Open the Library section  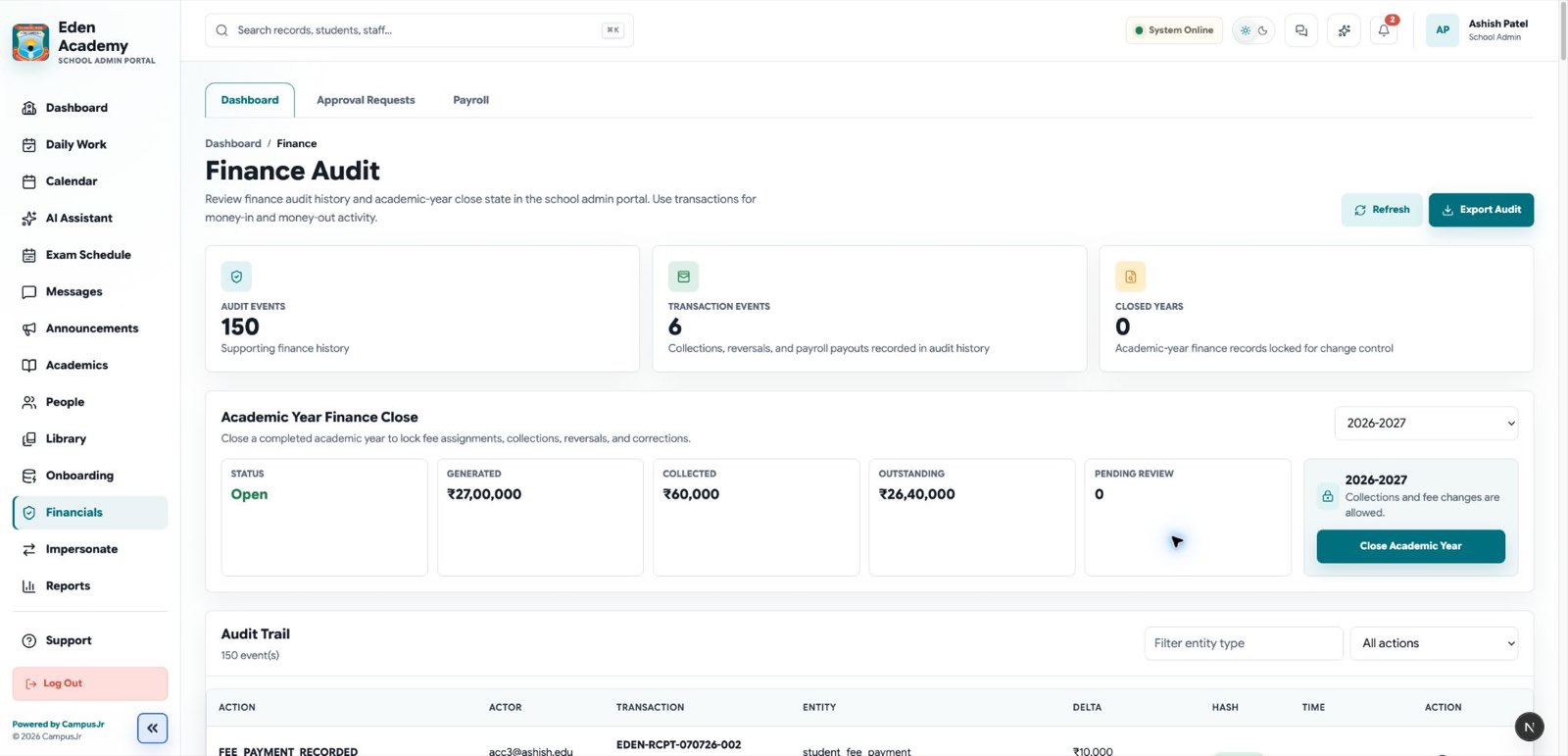[89, 438]
